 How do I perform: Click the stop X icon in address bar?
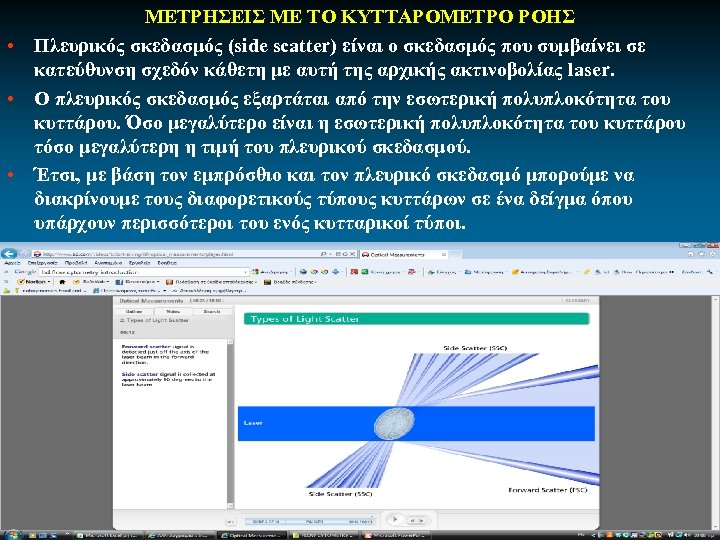coord(352,254)
